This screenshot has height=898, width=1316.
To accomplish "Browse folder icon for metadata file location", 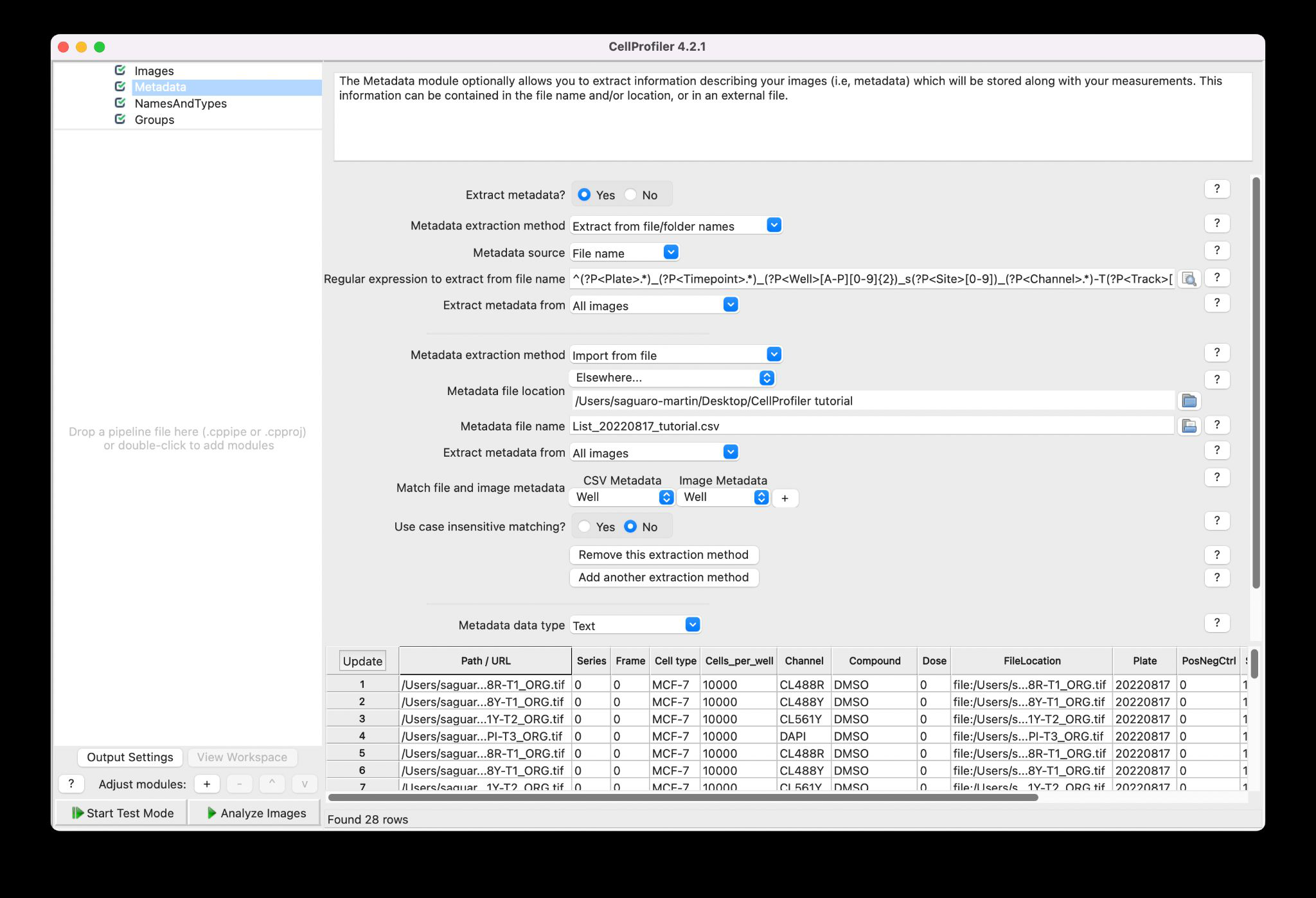I will pyautogui.click(x=1189, y=401).
